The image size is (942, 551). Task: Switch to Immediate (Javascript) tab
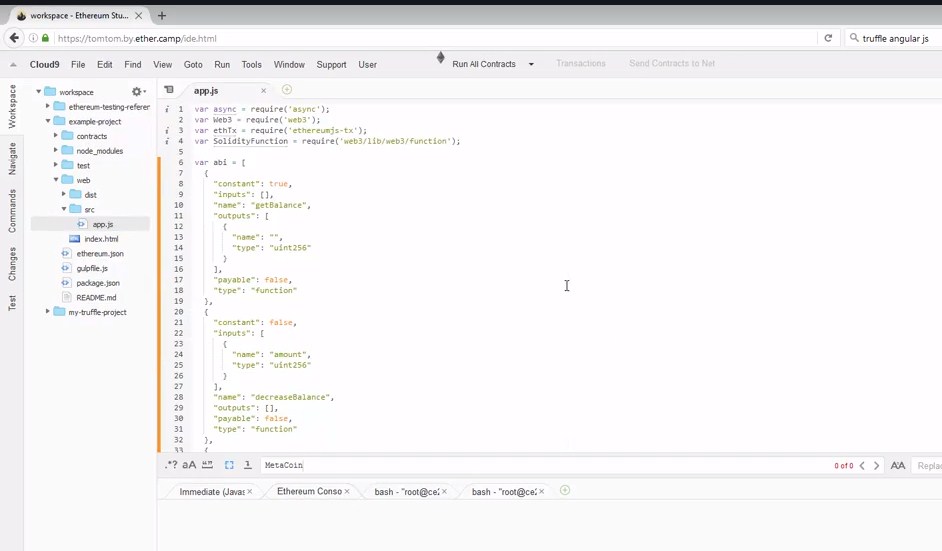(x=211, y=492)
